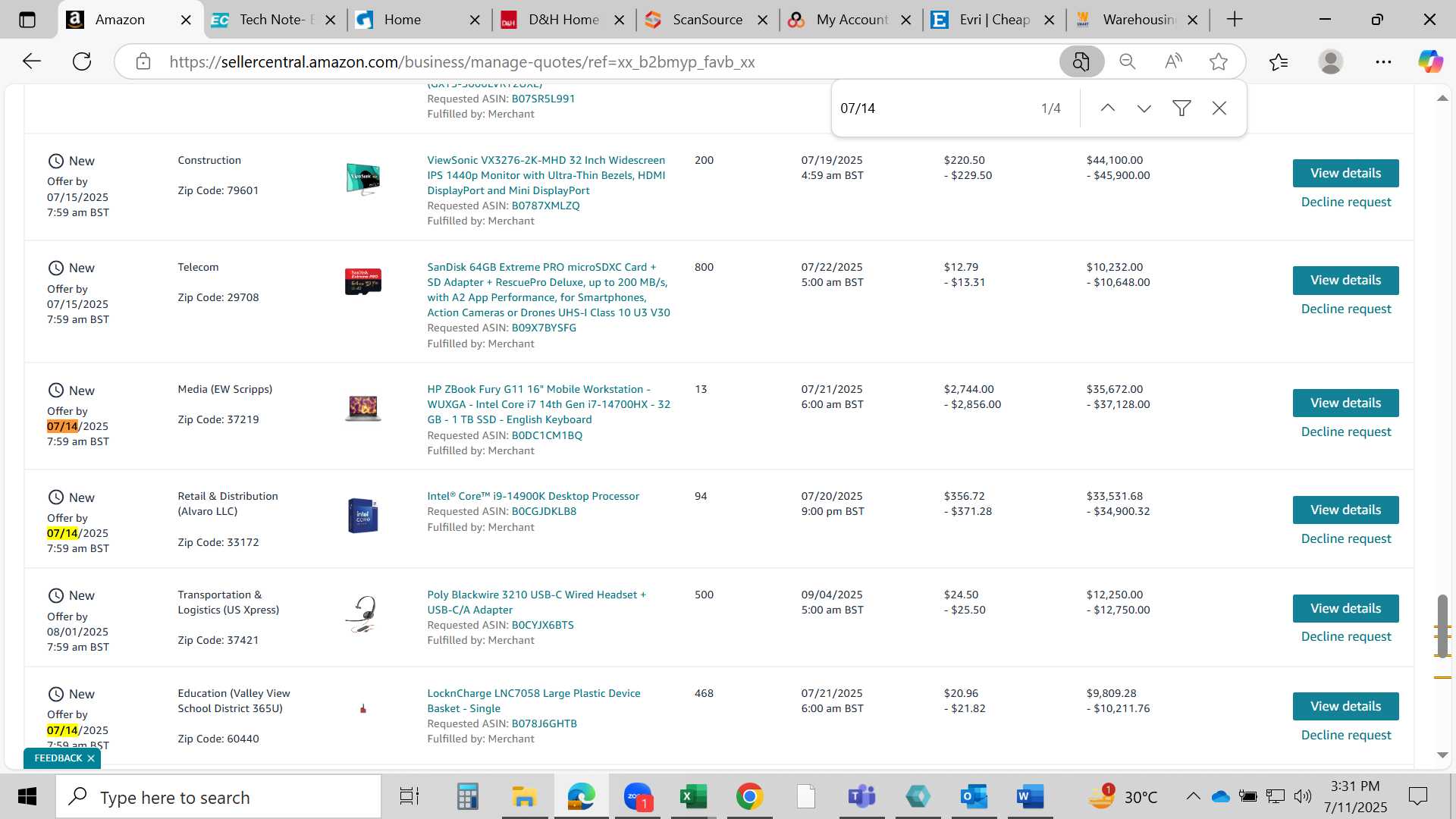Image resolution: width=1456 pixels, height=819 pixels.
Task: Click the Windows taskbar search box
Action: pyautogui.click(x=218, y=797)
